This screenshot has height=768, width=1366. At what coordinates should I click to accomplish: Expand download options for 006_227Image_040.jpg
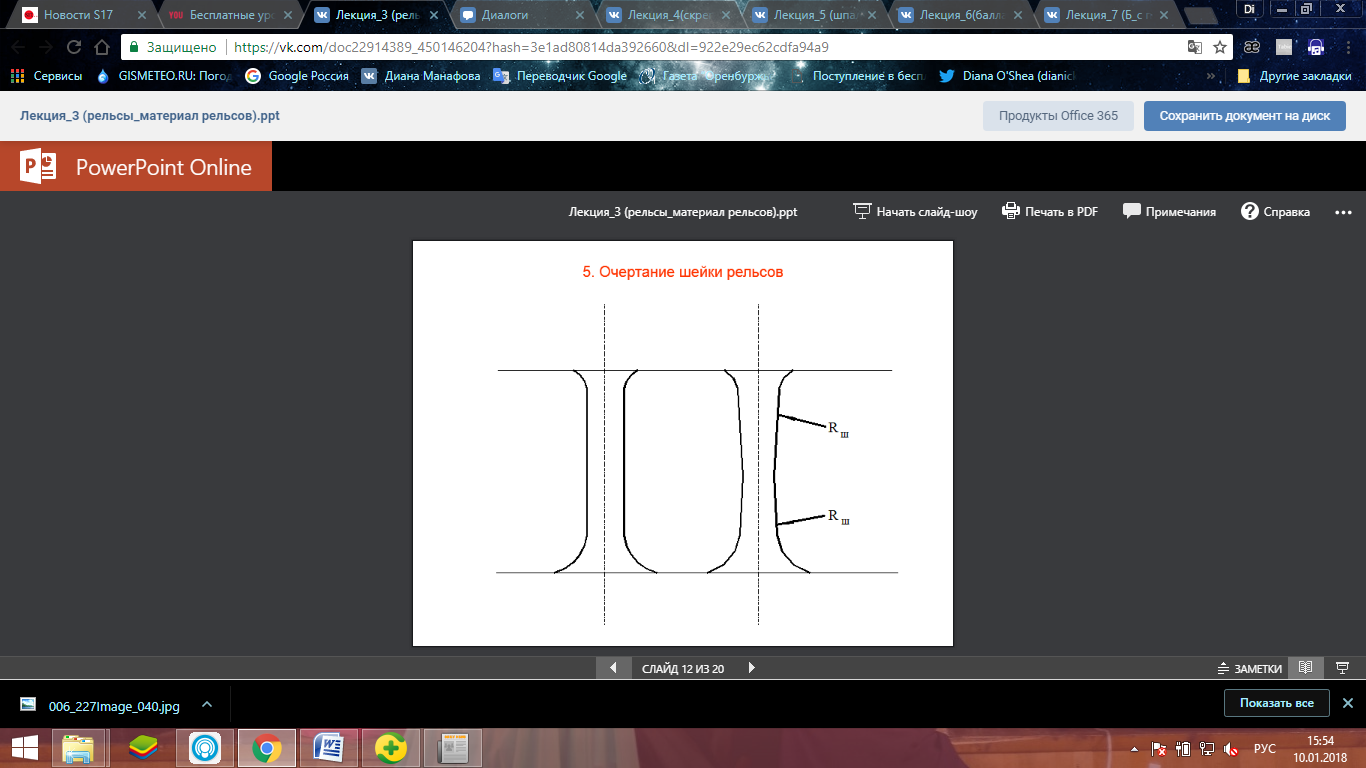click(x=207, y=705)
